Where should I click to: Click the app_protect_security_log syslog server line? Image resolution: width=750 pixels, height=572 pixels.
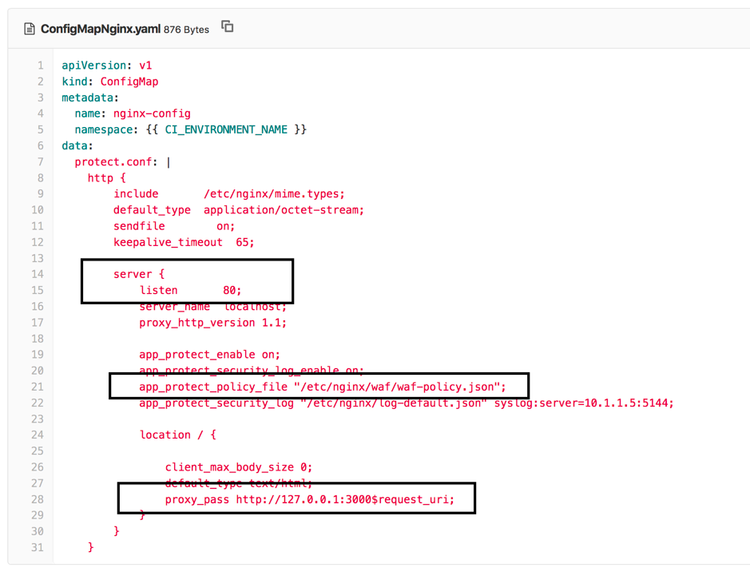(x=407, y=403)
